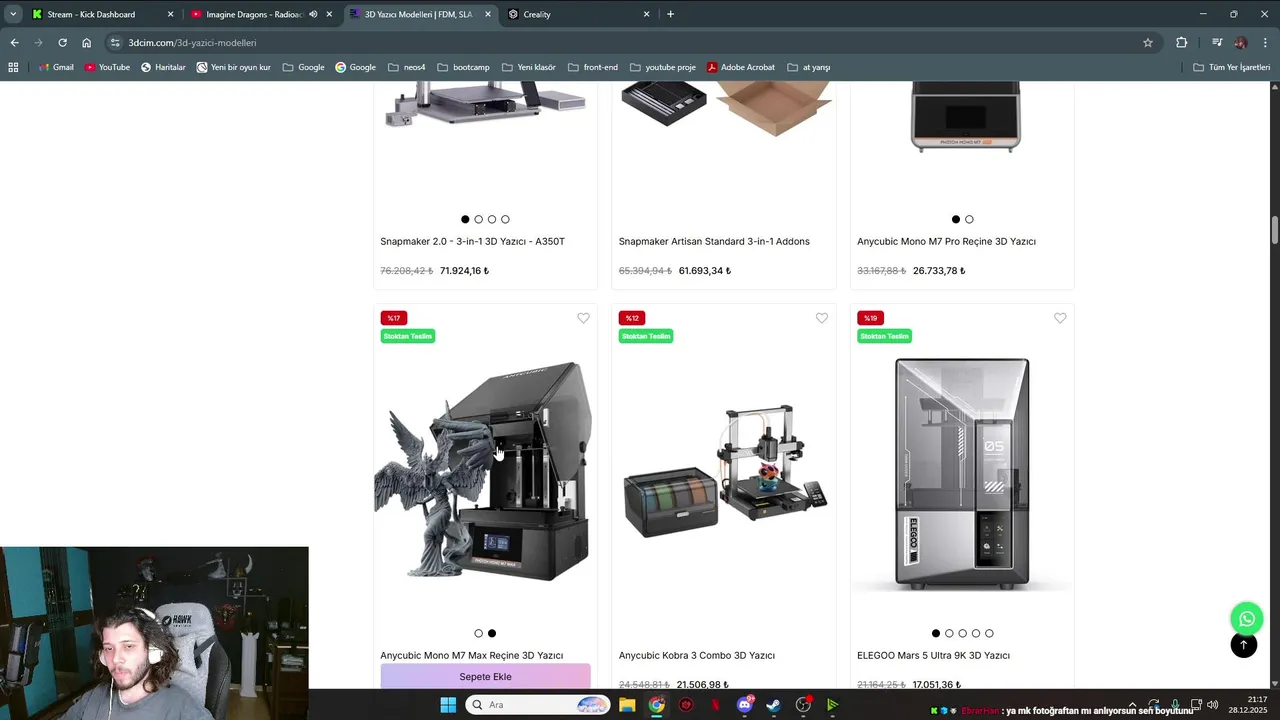This screenshot has height=720, width=1280.
Task: Open the YouTube bookmark
Action: coord(107,67)
